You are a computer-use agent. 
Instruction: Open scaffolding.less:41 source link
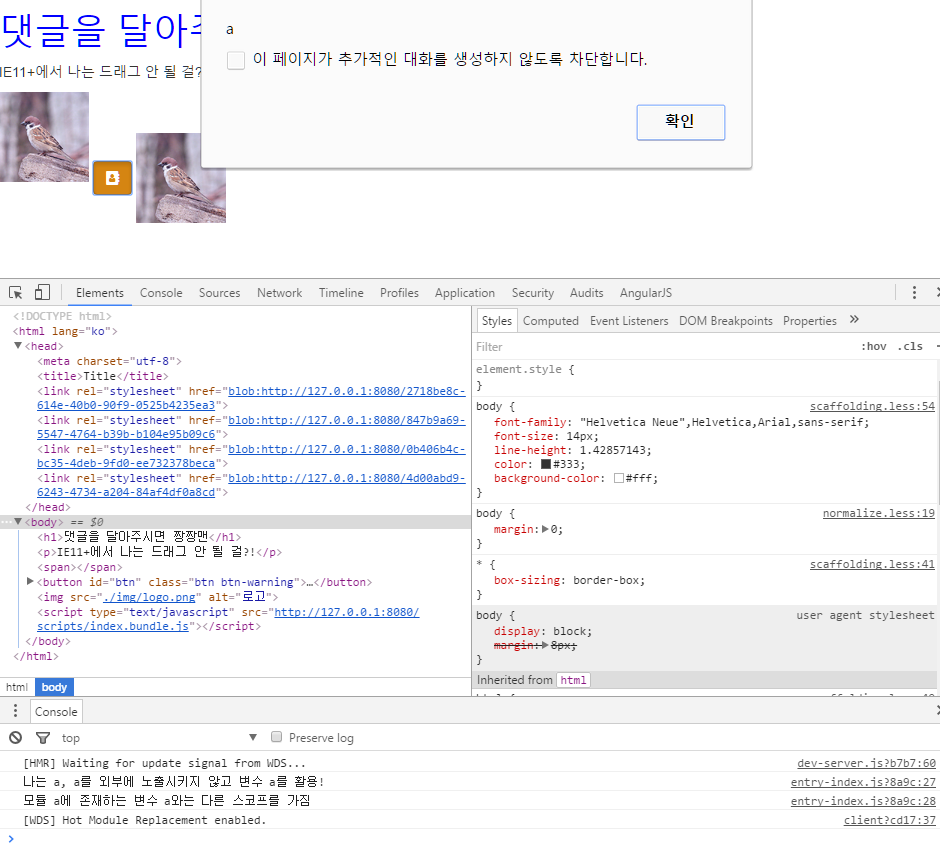872,564
